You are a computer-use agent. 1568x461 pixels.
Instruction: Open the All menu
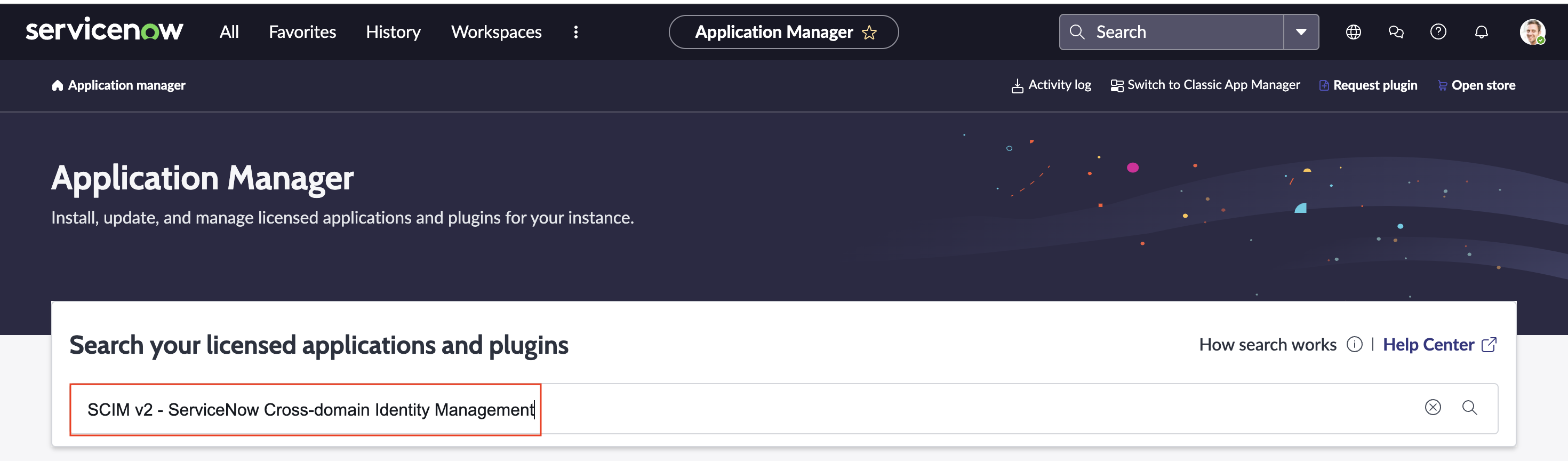tap(229, 31)
